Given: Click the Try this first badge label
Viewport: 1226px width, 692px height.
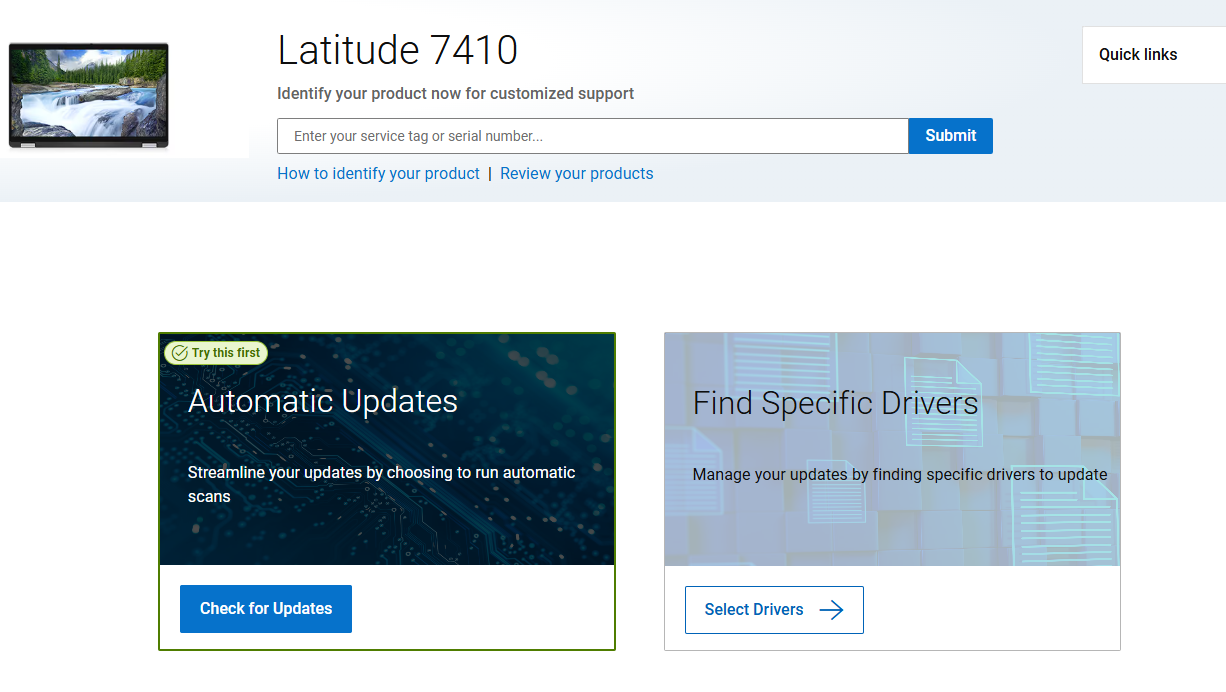Looking at the screenshot, I should tap(226, 353).
